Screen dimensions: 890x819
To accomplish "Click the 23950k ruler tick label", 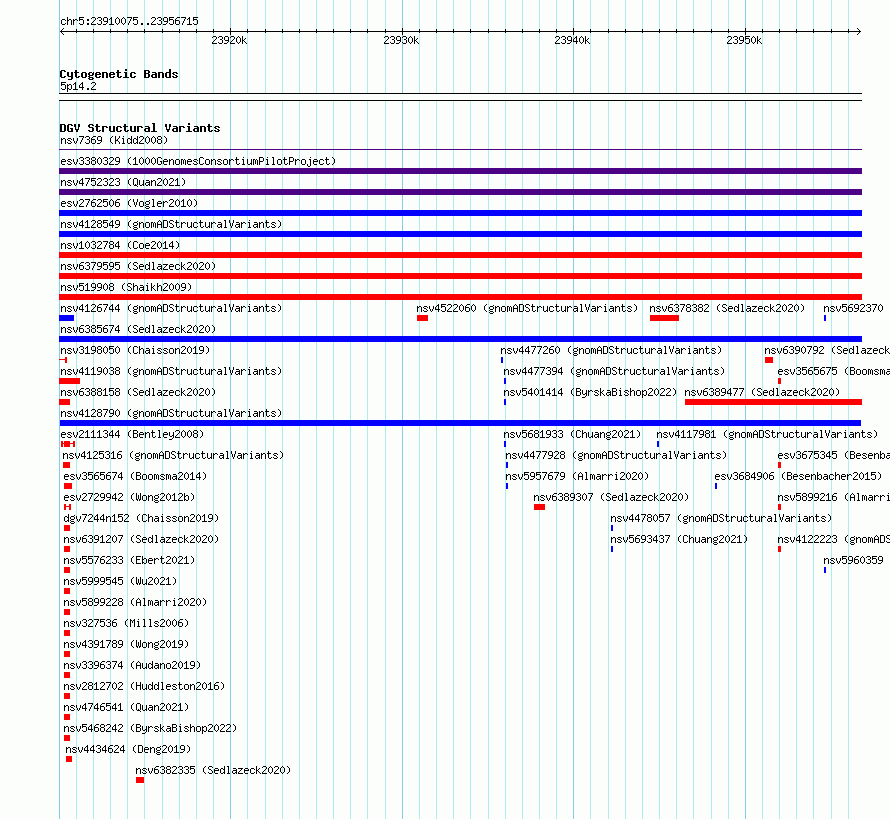I will [744, 40].
